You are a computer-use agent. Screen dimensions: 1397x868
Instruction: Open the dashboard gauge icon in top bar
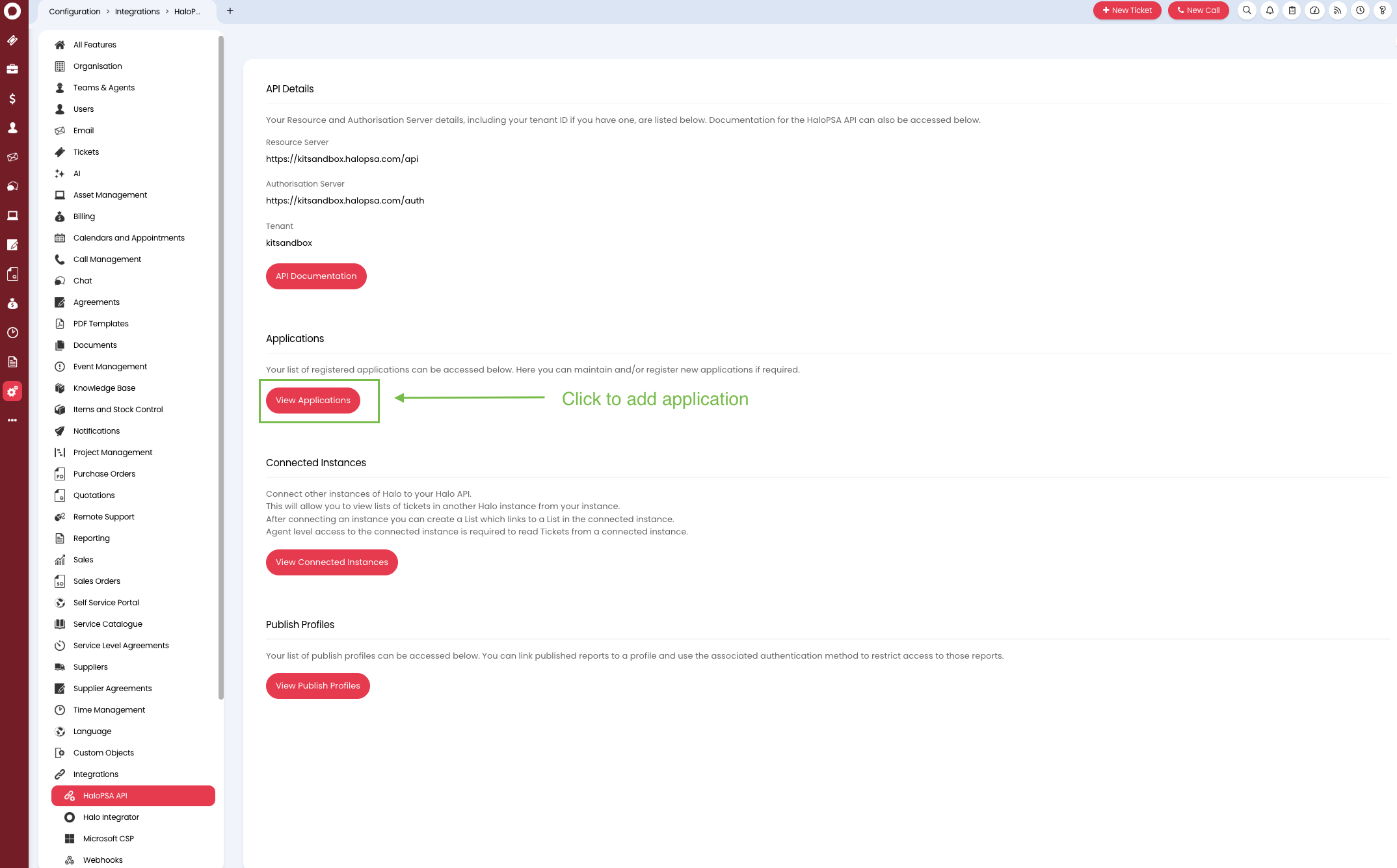pyautogui.click(x=1314, y=10)
